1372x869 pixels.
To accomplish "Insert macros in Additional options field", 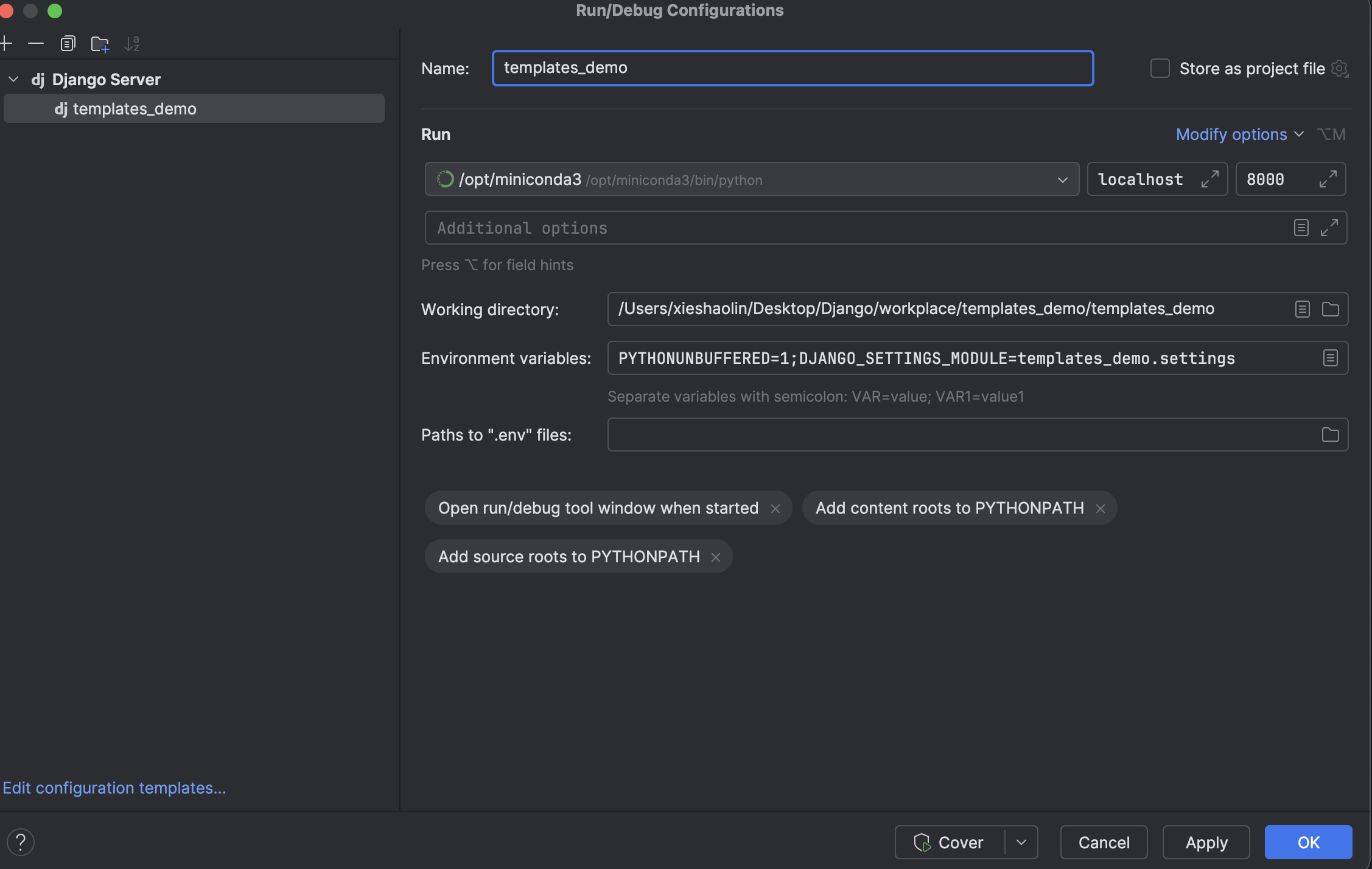I will point(1301,228).
